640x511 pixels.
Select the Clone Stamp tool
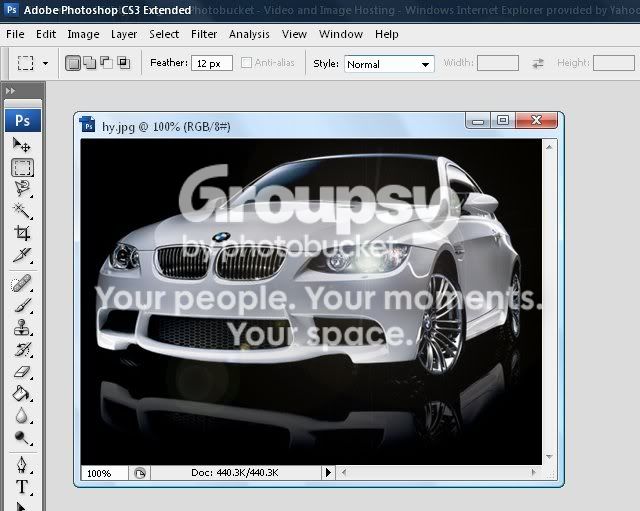tap(22, 327)
